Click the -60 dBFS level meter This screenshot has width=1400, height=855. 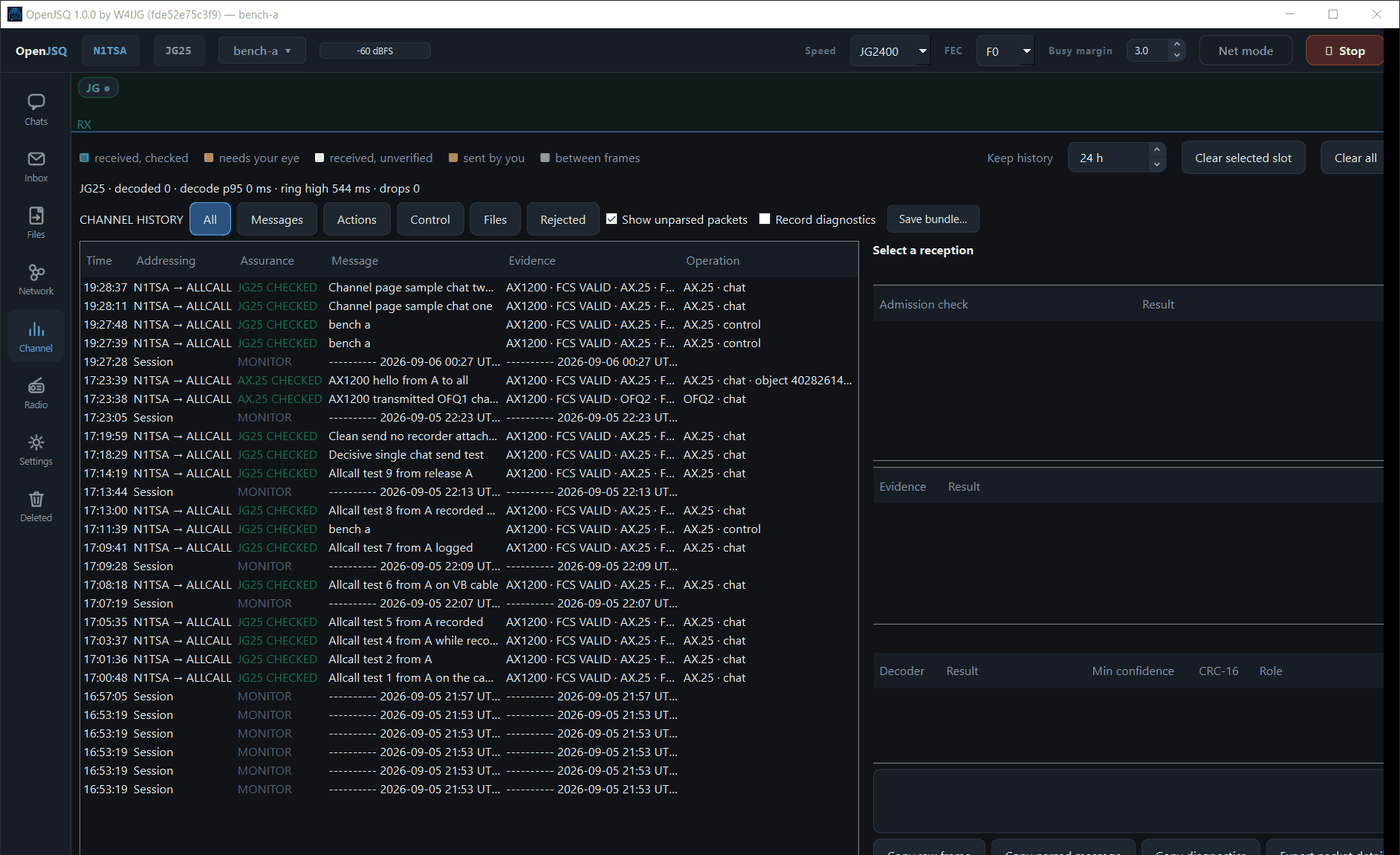[375, 50]
